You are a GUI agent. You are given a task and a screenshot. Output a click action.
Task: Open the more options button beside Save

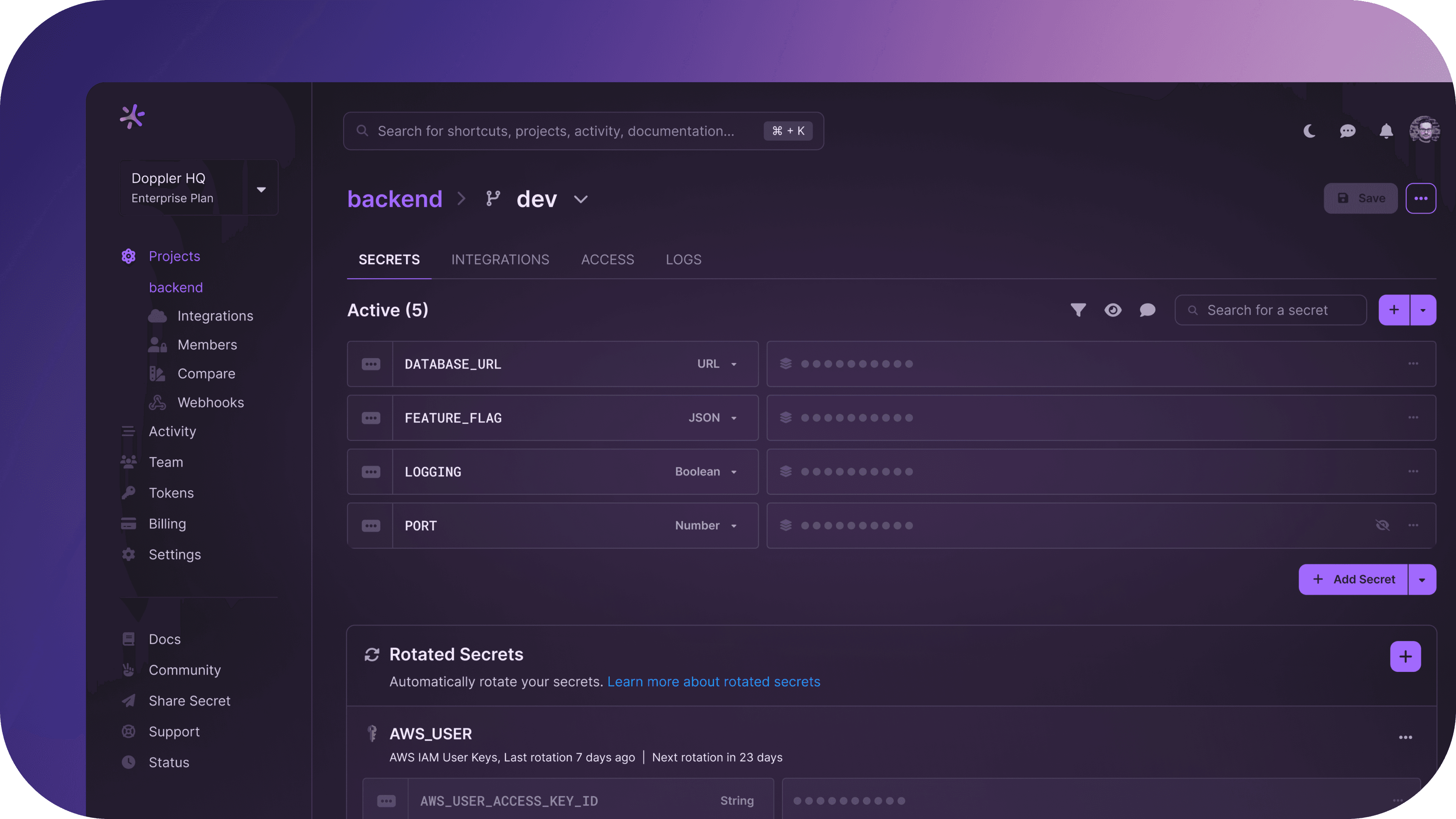tap(1421, 198)
